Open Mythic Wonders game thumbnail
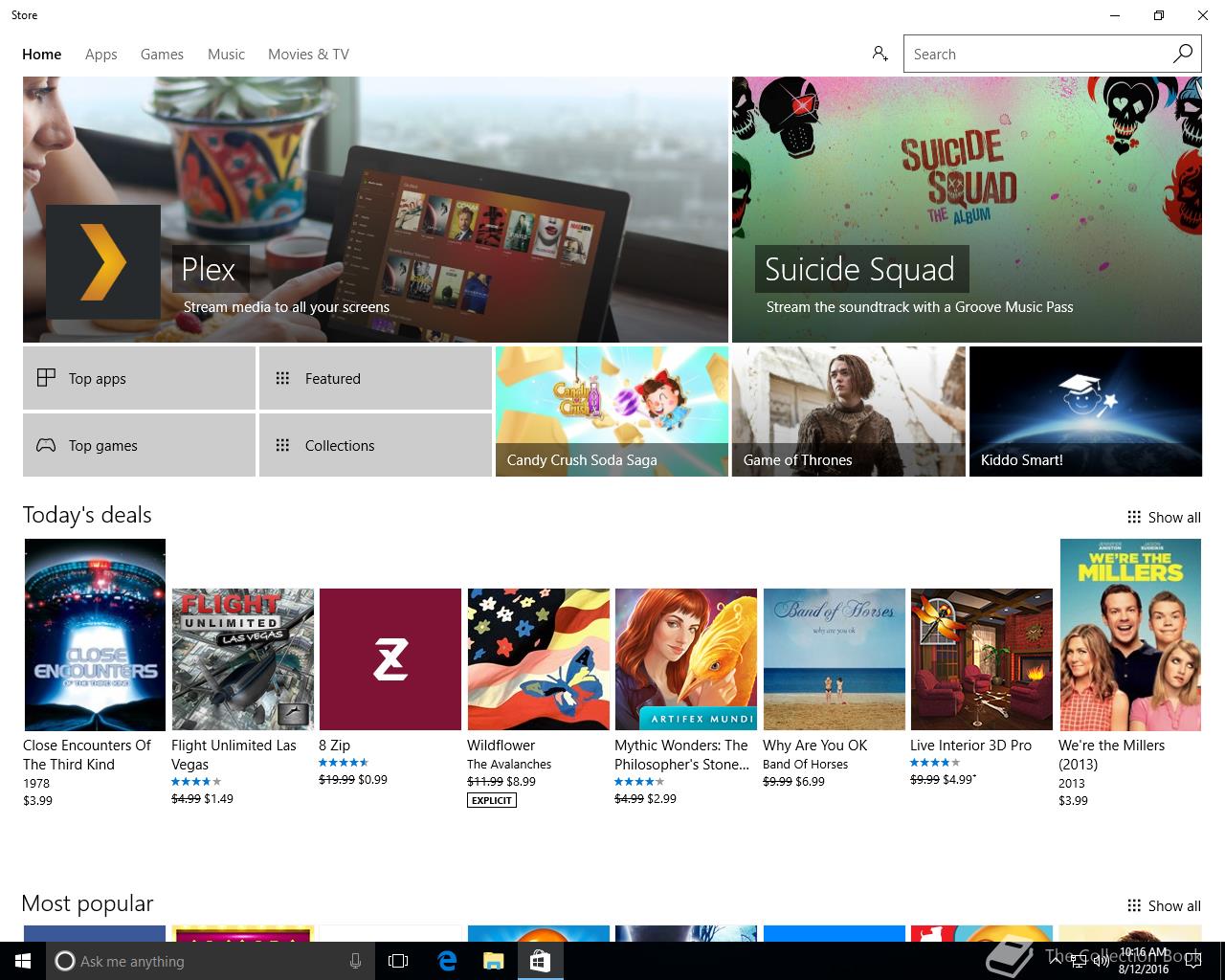 [x=686, y=659]
